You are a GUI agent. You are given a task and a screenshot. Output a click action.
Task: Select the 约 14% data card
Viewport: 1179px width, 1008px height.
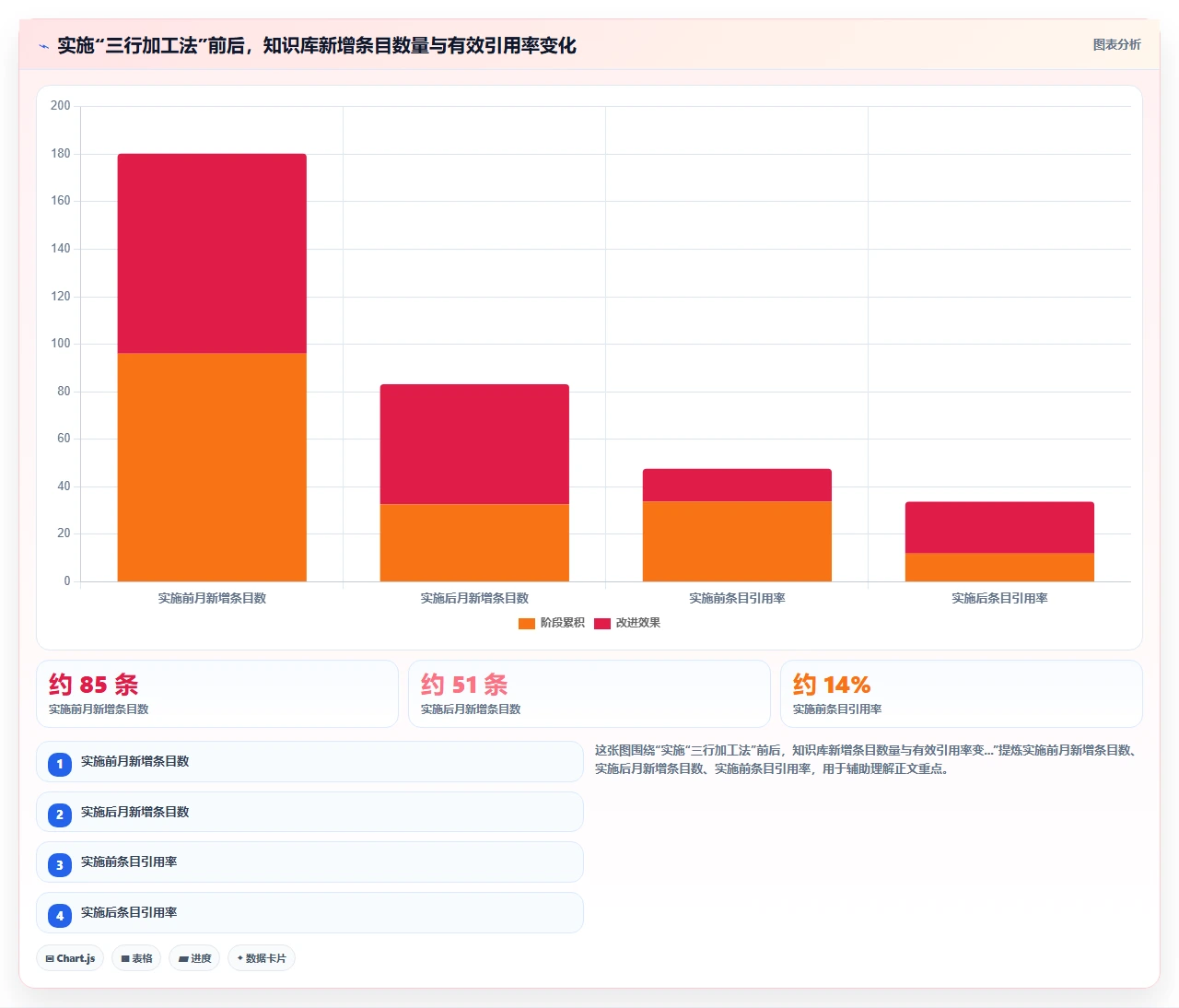click(962, 694)
